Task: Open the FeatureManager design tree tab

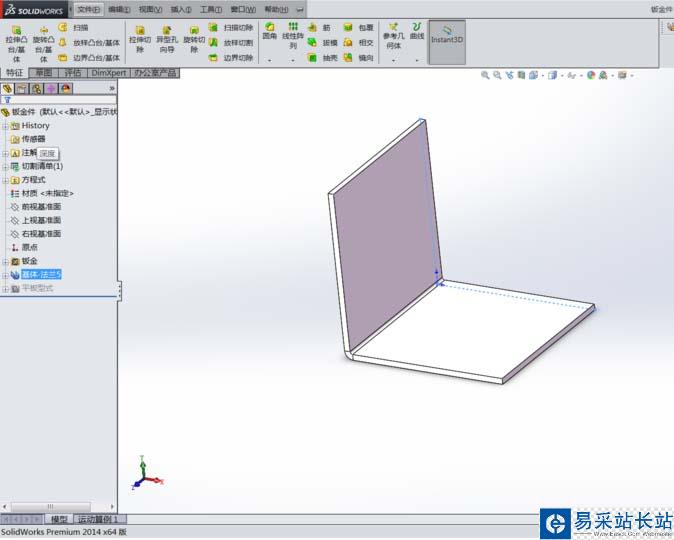Action: [7, 89]
